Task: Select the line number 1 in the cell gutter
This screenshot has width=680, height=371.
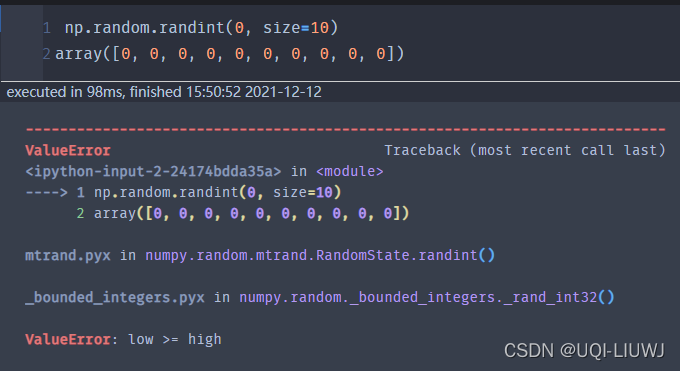Action: 47,28
